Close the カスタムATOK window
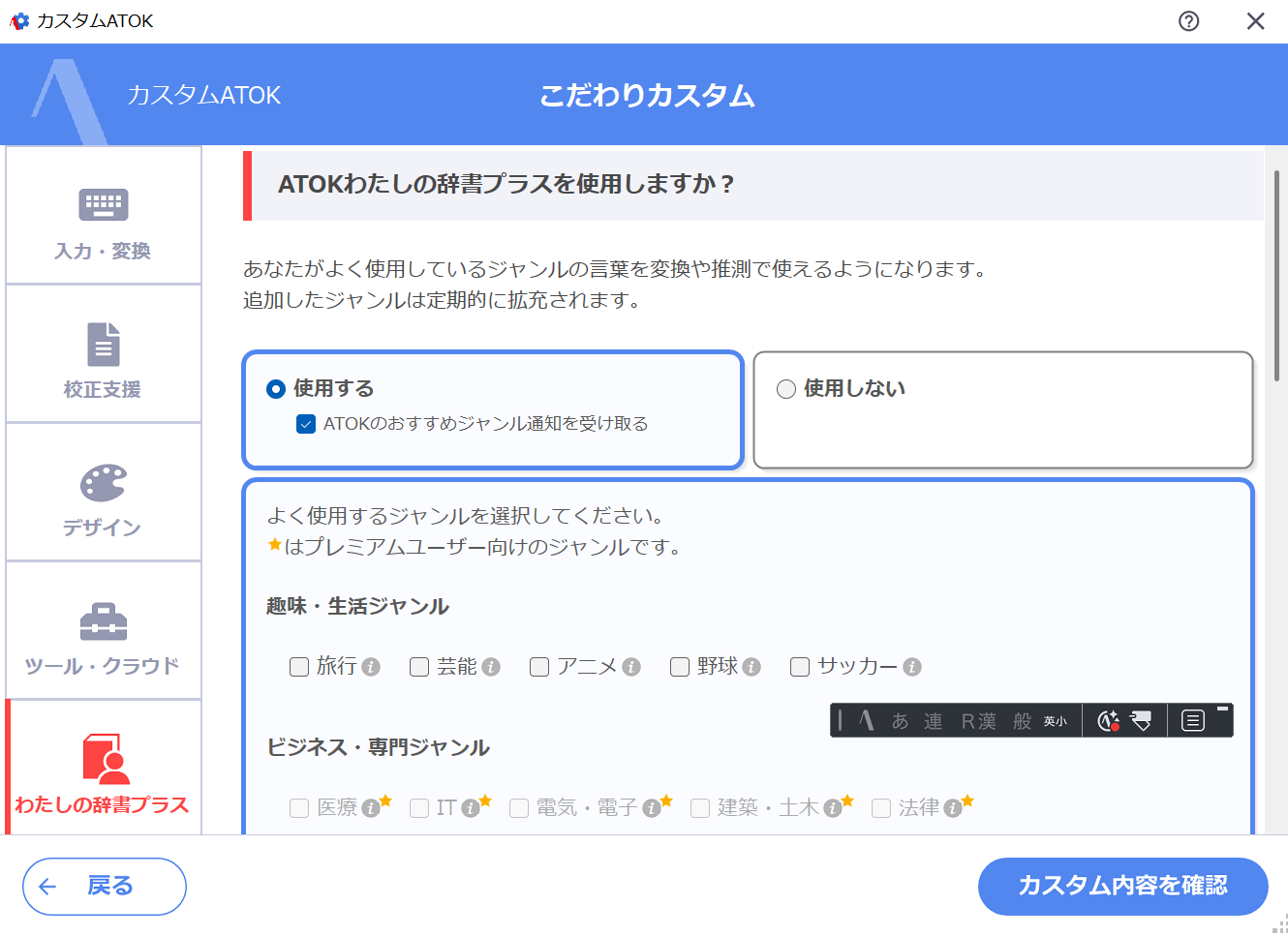Image resolution: width=1288 pixels, height=936 pixels. coord(1255,21)
